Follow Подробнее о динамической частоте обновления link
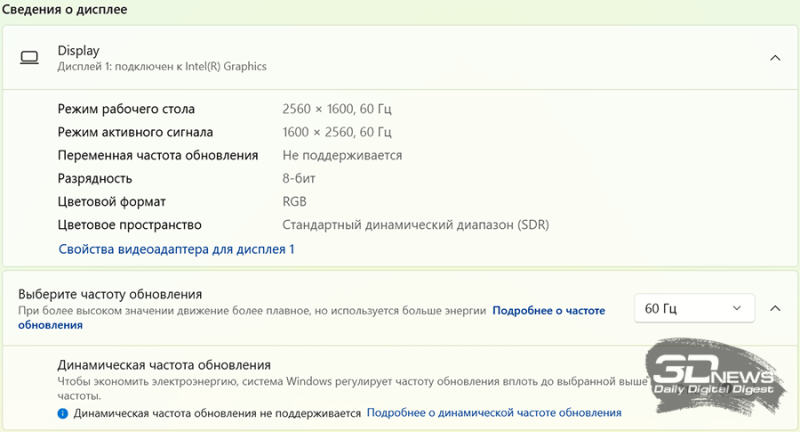The width and height of the screenshot is (800, 432). [494, 413]
